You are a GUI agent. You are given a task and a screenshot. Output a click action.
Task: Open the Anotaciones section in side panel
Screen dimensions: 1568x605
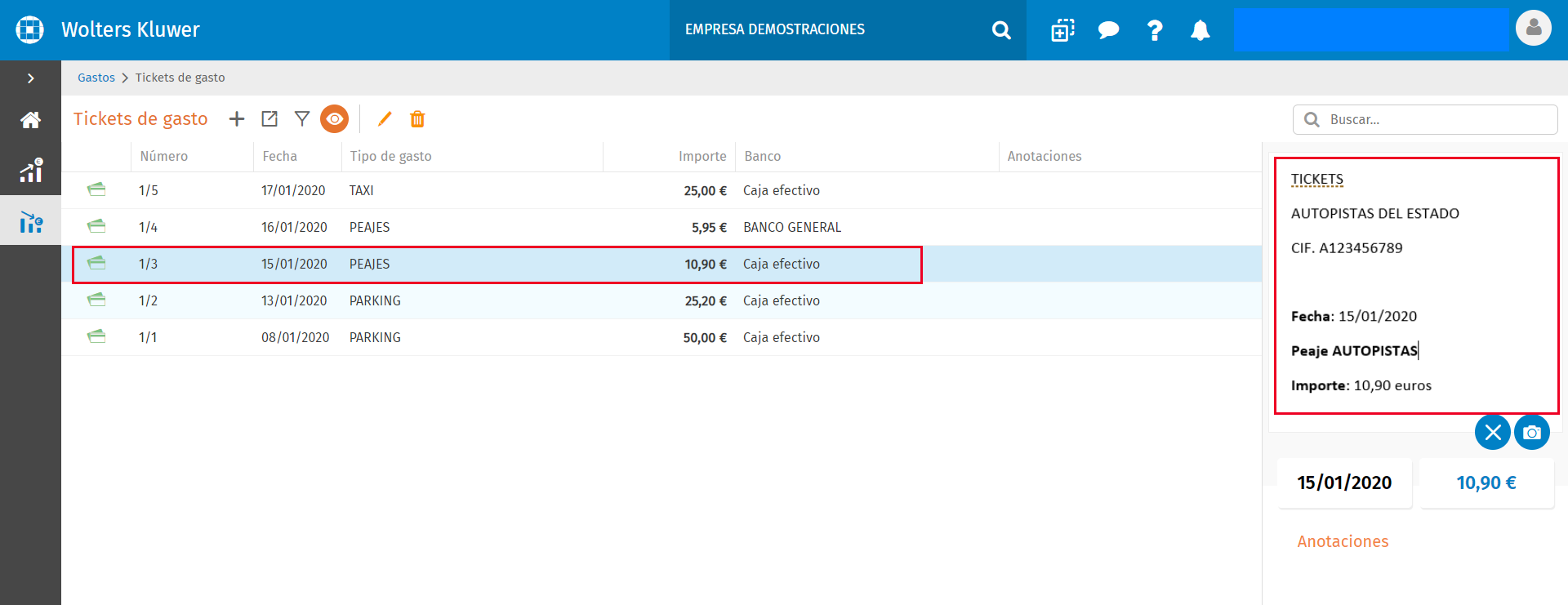coord(1343,541)
